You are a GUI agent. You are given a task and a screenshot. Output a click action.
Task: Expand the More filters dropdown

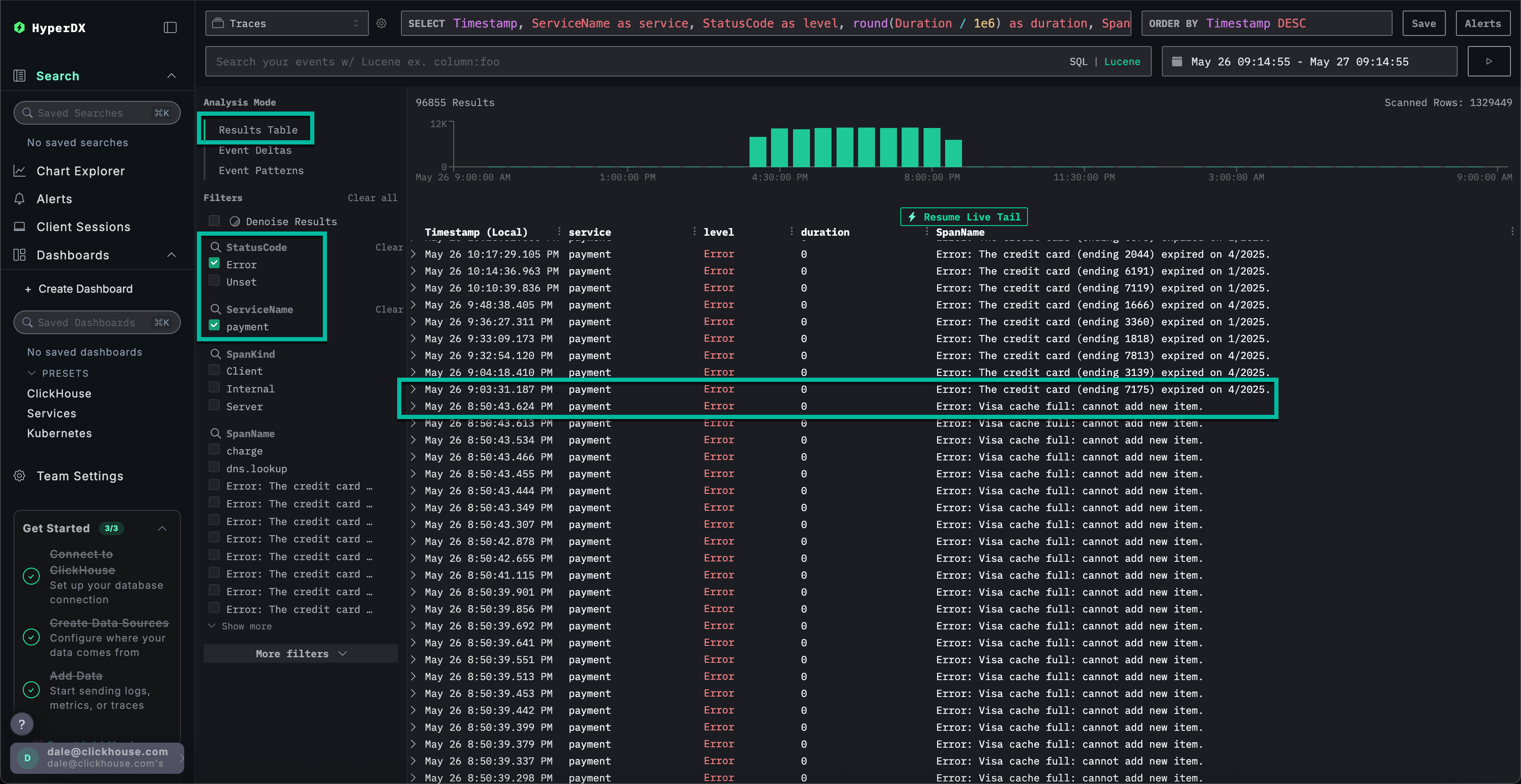[x=300, y=653]
